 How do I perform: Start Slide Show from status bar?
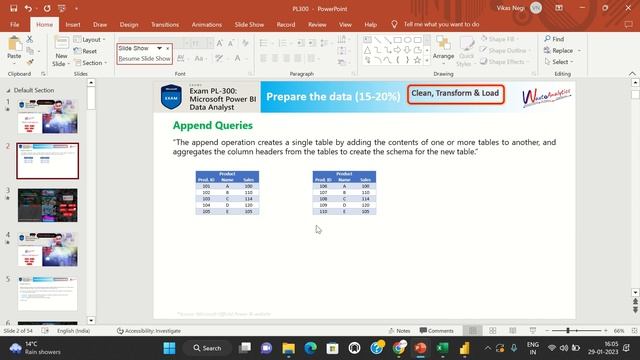(x=533, y=331)
